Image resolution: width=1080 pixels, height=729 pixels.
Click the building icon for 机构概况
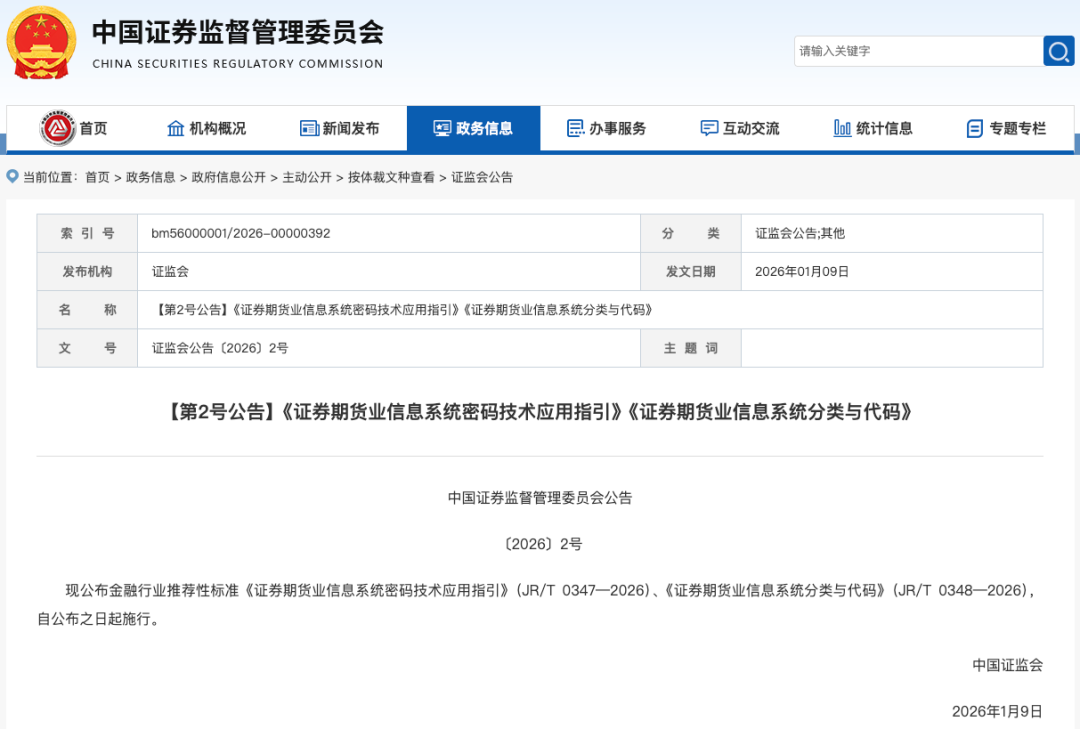(176, 128)
